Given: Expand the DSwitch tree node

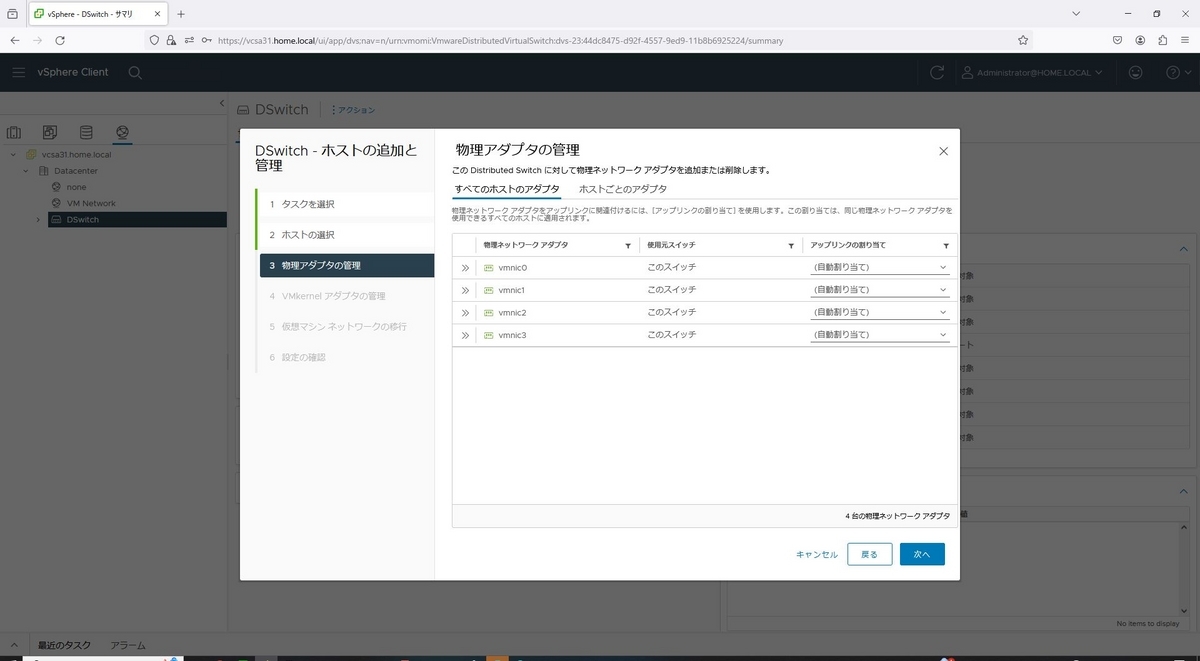Looking at the screenshot, I should point(39,219).
